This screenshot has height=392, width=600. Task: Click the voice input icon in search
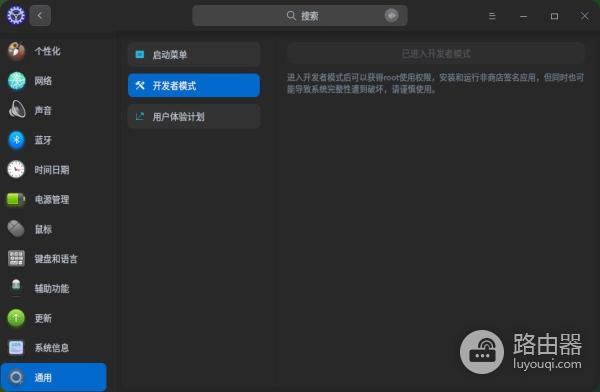tap(391, 16)
